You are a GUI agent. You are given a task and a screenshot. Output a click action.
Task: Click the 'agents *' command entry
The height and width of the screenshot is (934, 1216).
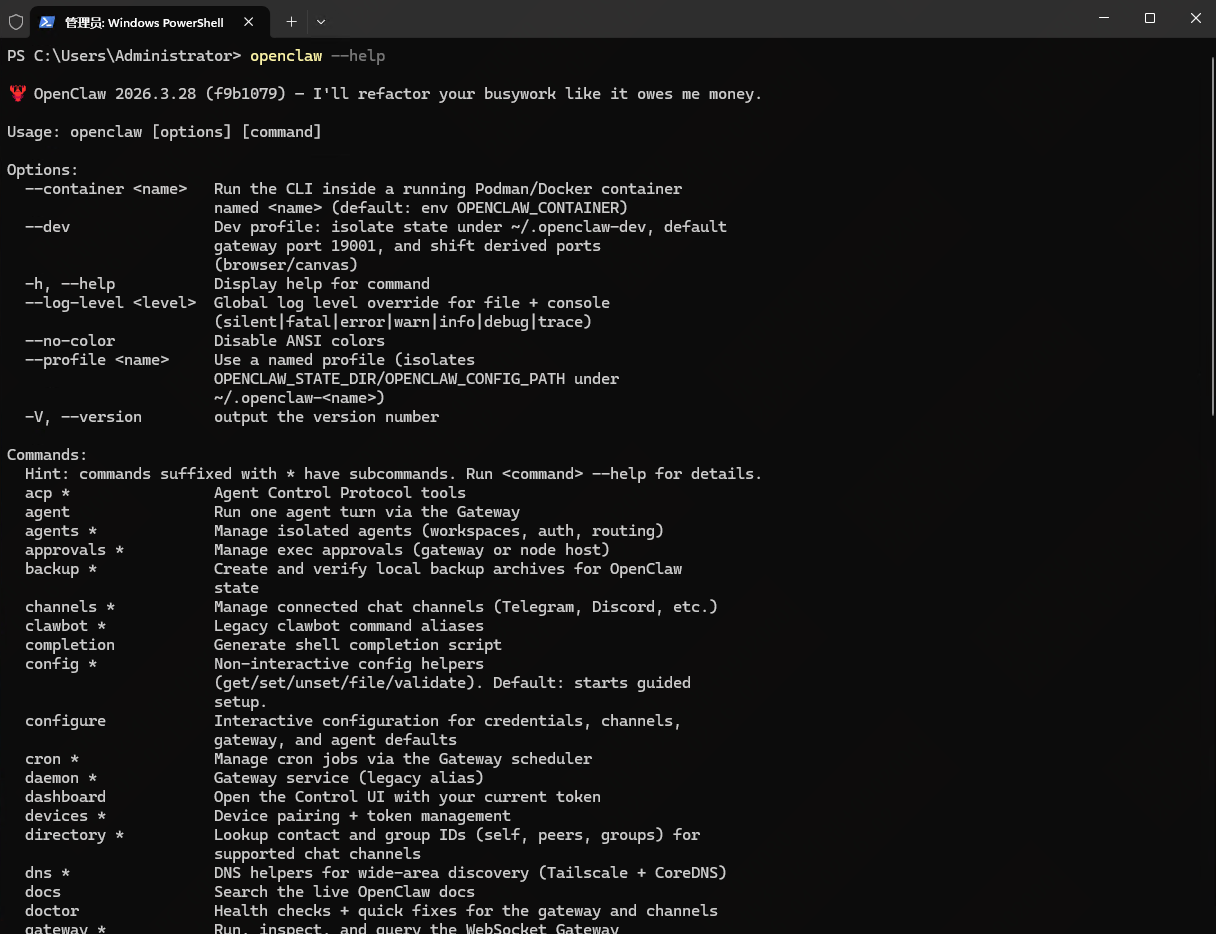point(61,531)
